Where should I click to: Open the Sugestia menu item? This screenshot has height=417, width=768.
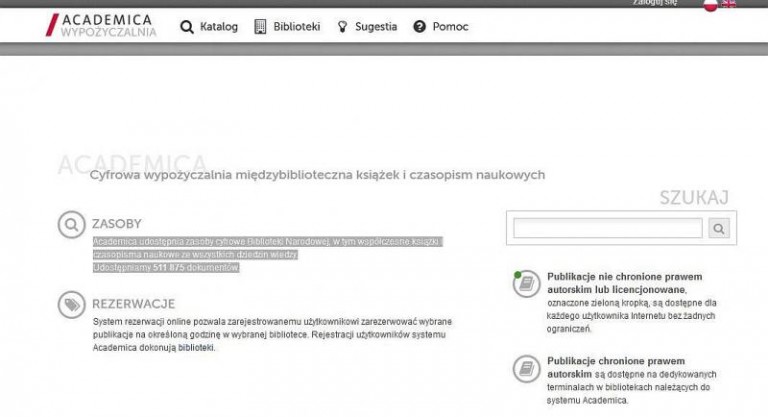tap(376, 26)
